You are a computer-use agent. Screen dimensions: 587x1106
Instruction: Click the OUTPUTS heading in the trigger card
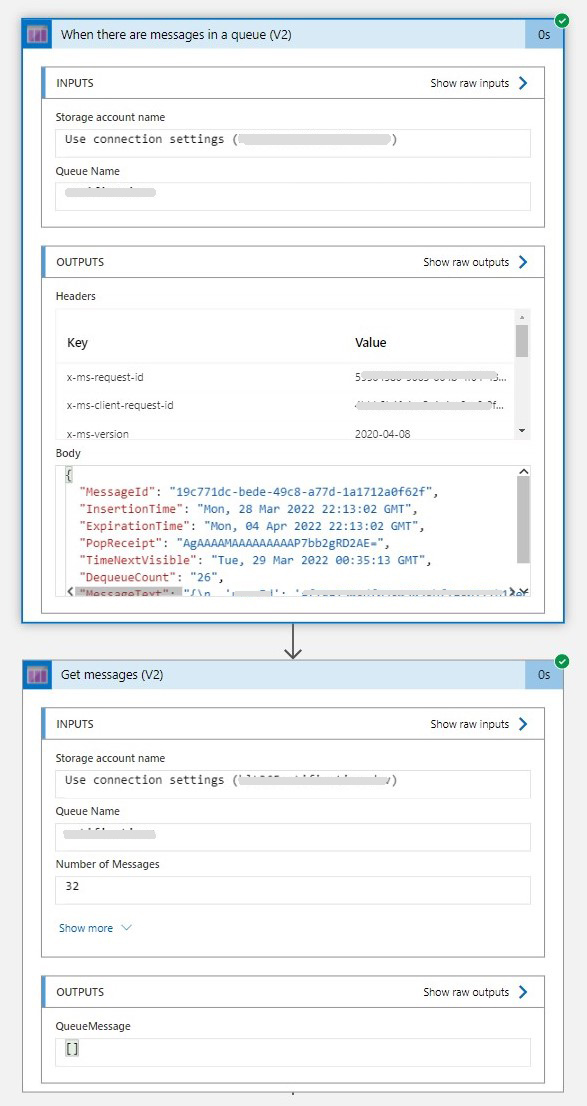80,262
